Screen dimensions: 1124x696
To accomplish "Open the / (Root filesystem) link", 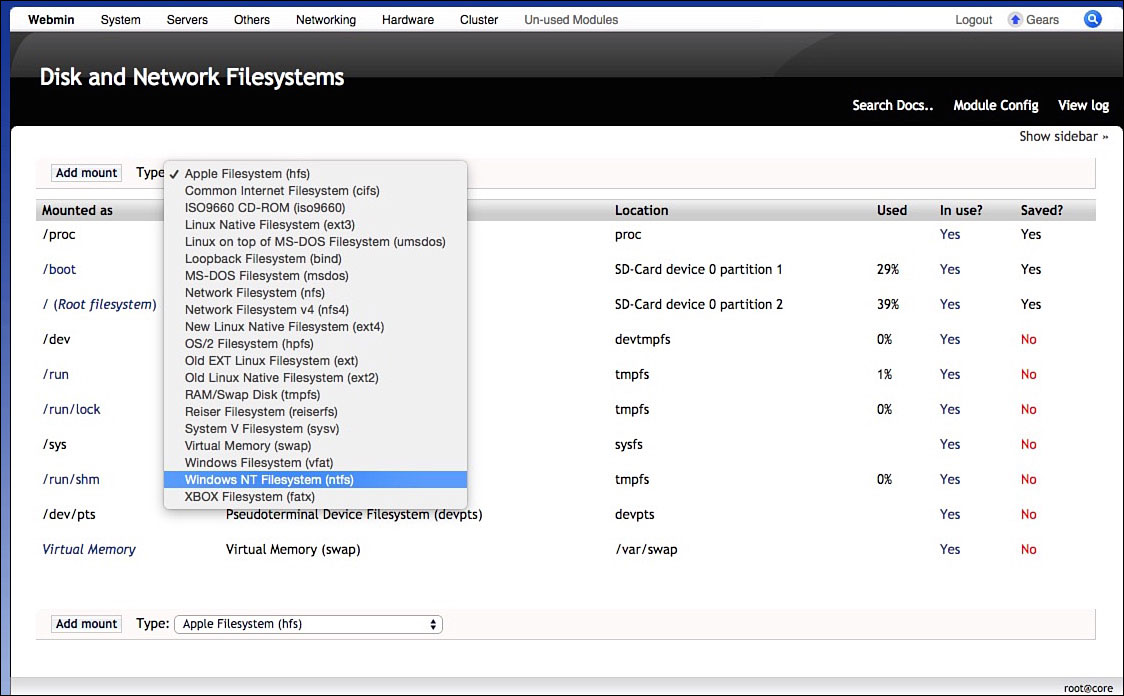I will (x=99, y=305).
